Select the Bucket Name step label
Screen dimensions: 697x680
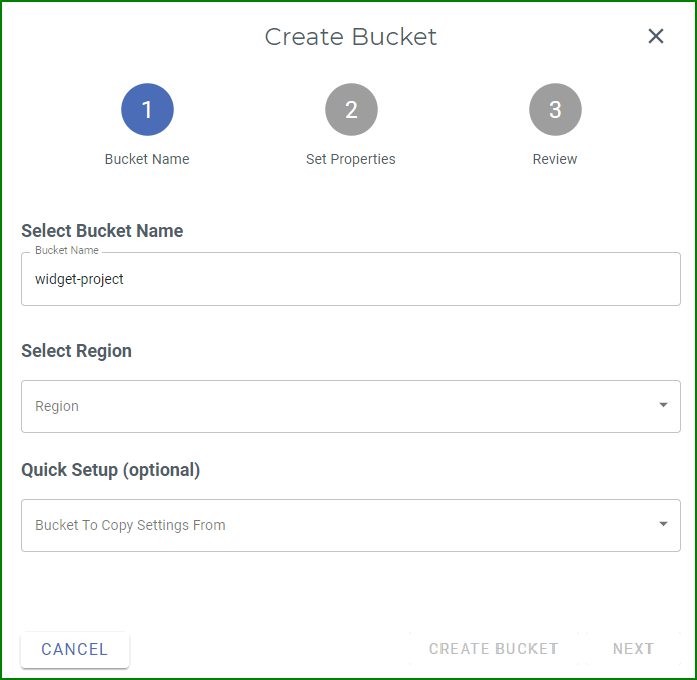(x=147, y=159)
